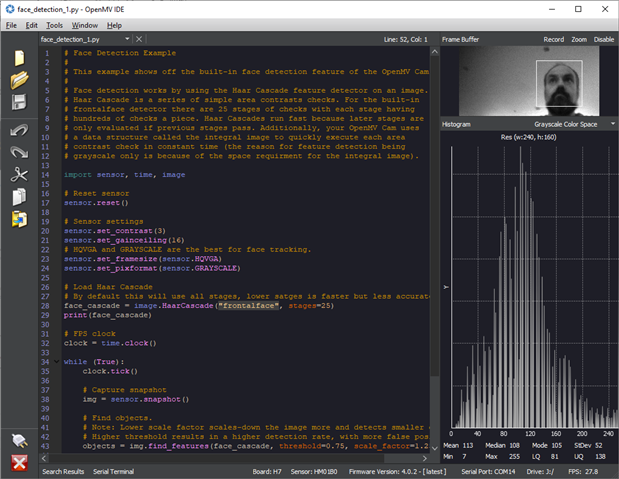The width and height of the screenshot is (619, 479).
Task: Show the Search Results panel
Action: click(x=63, y=471)
